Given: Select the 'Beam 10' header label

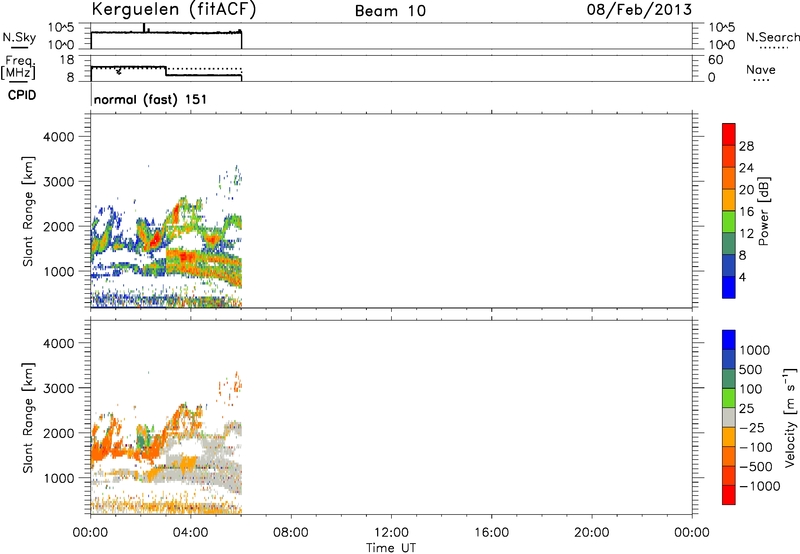Looking at the screenshot, I should click(390, 11).
